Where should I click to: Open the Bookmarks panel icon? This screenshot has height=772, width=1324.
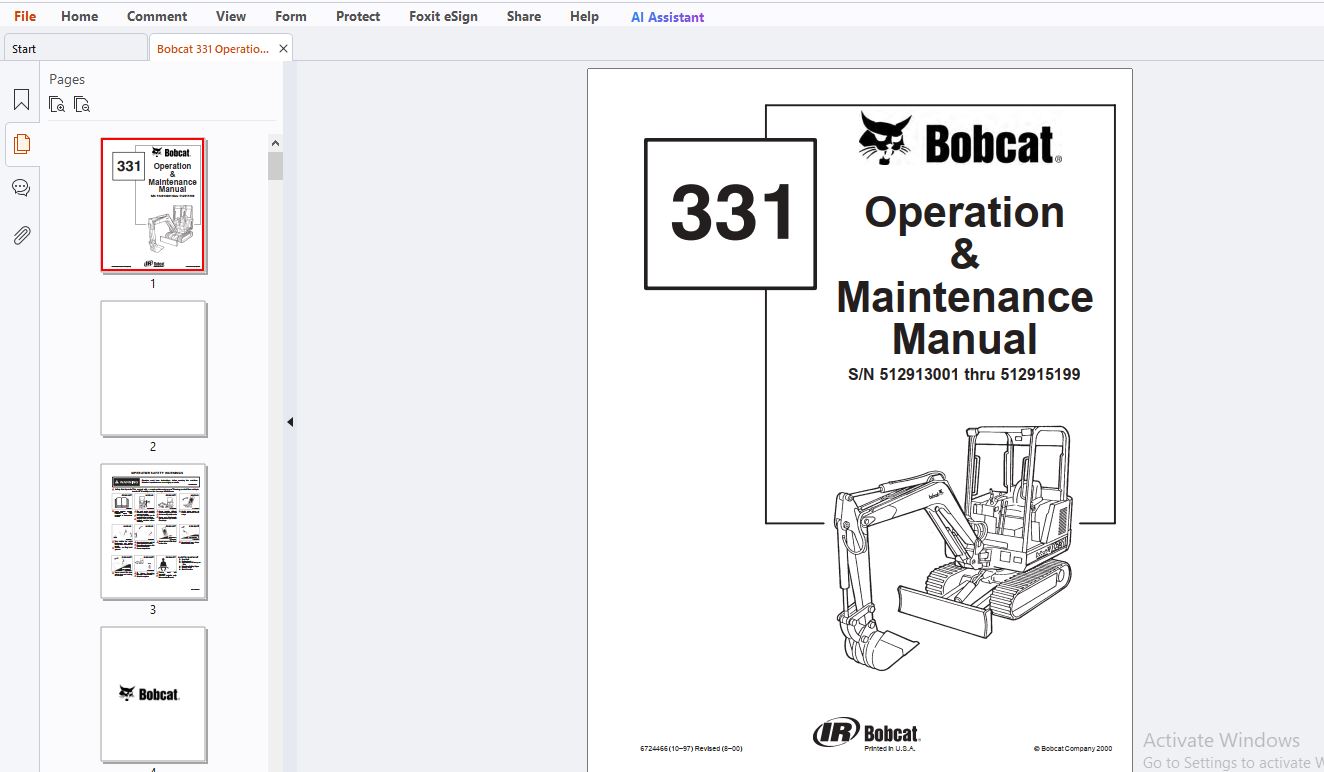click(x=21, y=100)
